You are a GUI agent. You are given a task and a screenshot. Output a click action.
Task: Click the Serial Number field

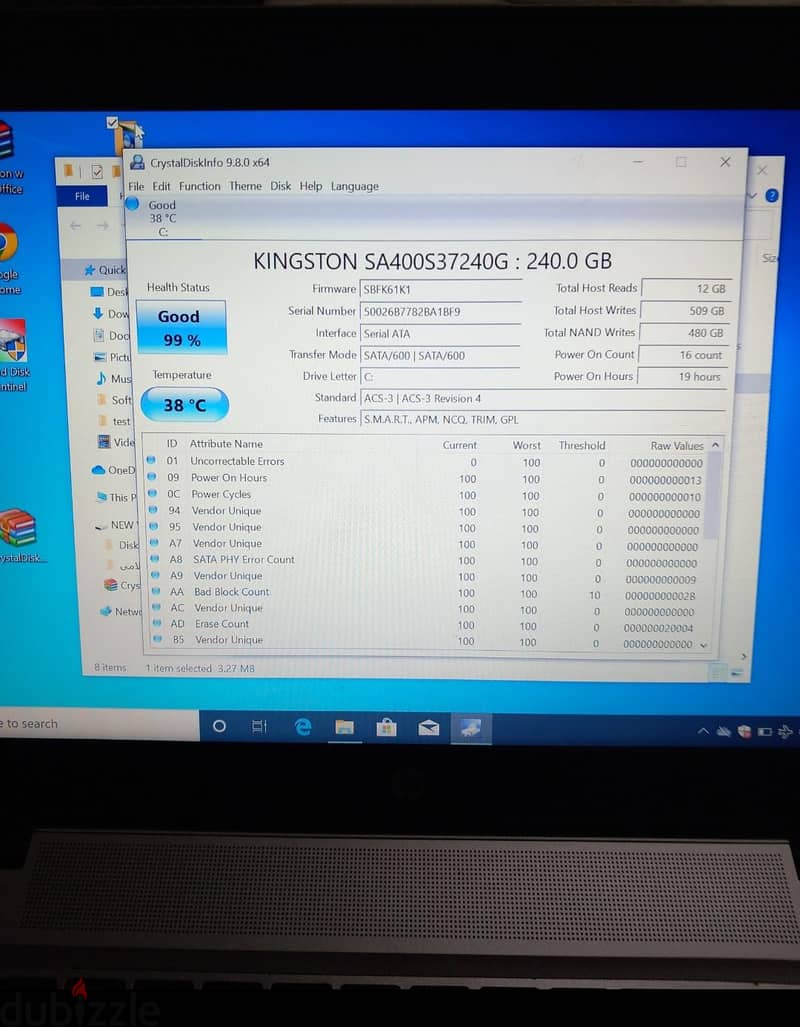click(x=440, y=312)
